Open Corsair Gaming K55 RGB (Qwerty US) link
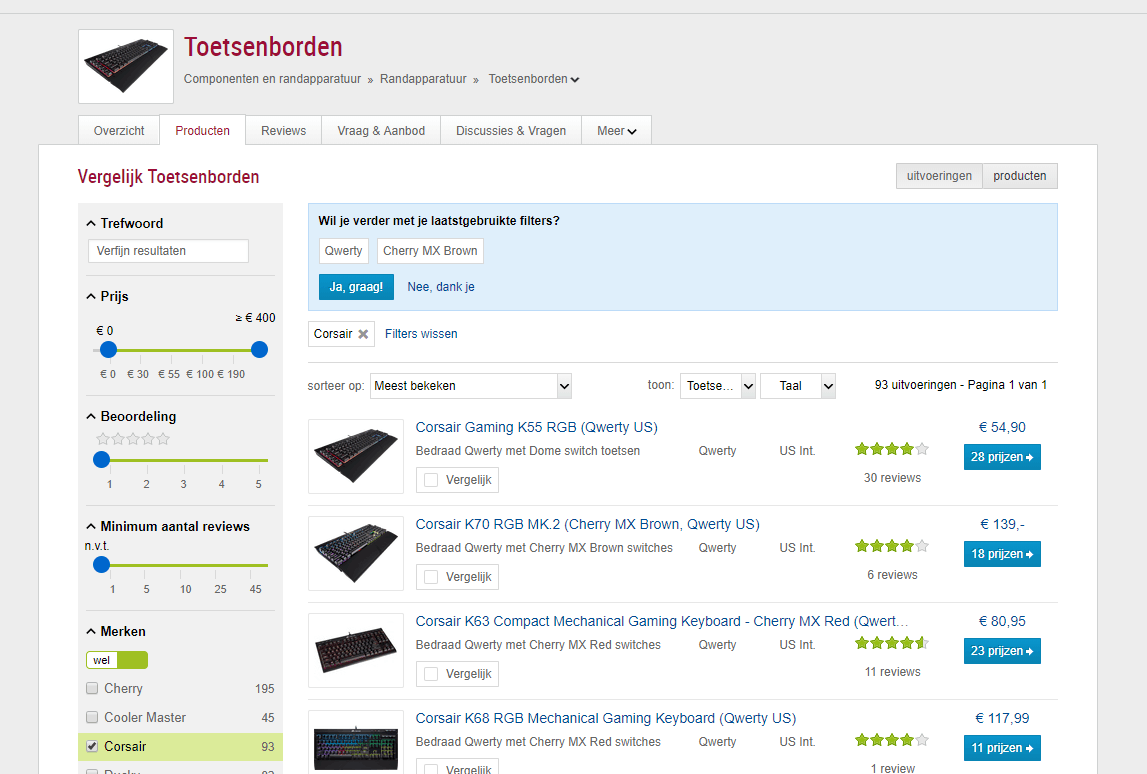 [x=536, y=427]
